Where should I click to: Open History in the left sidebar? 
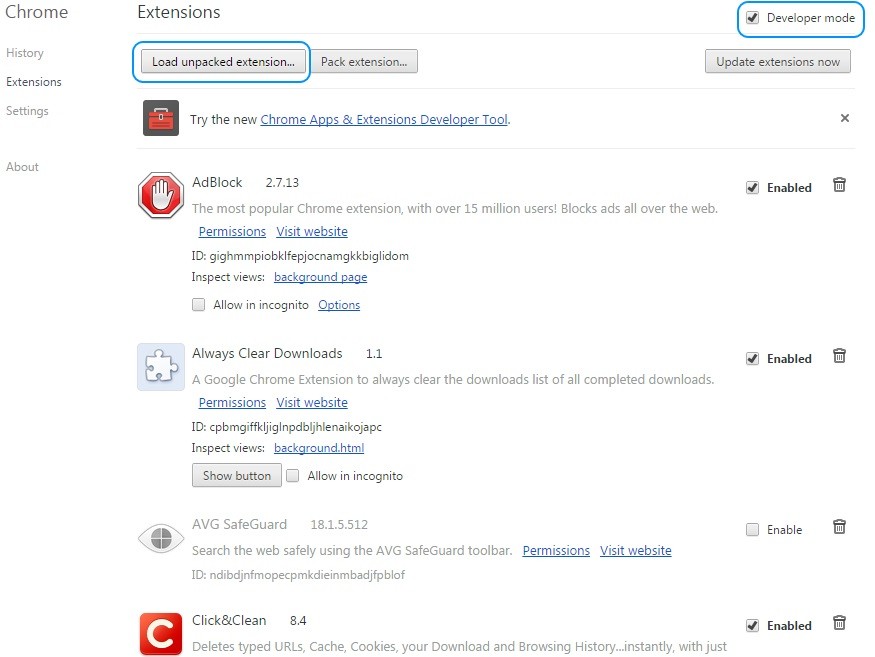point(25,53)
